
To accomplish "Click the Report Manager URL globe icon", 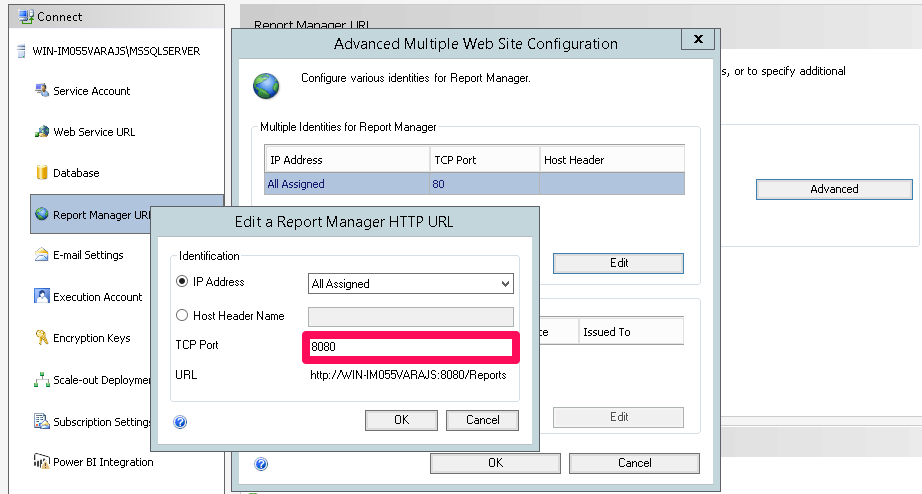I will tap(41, 214).
